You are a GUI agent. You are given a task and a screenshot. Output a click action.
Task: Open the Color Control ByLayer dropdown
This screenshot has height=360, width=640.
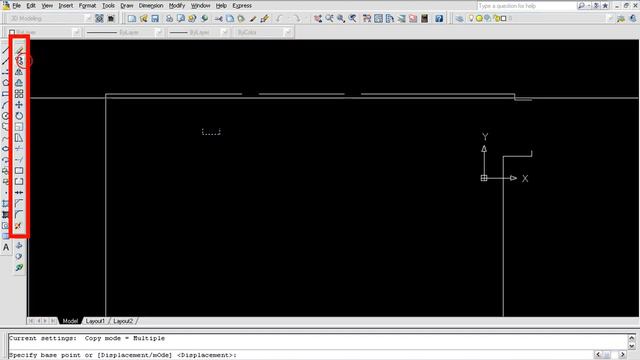coord(76,32)
